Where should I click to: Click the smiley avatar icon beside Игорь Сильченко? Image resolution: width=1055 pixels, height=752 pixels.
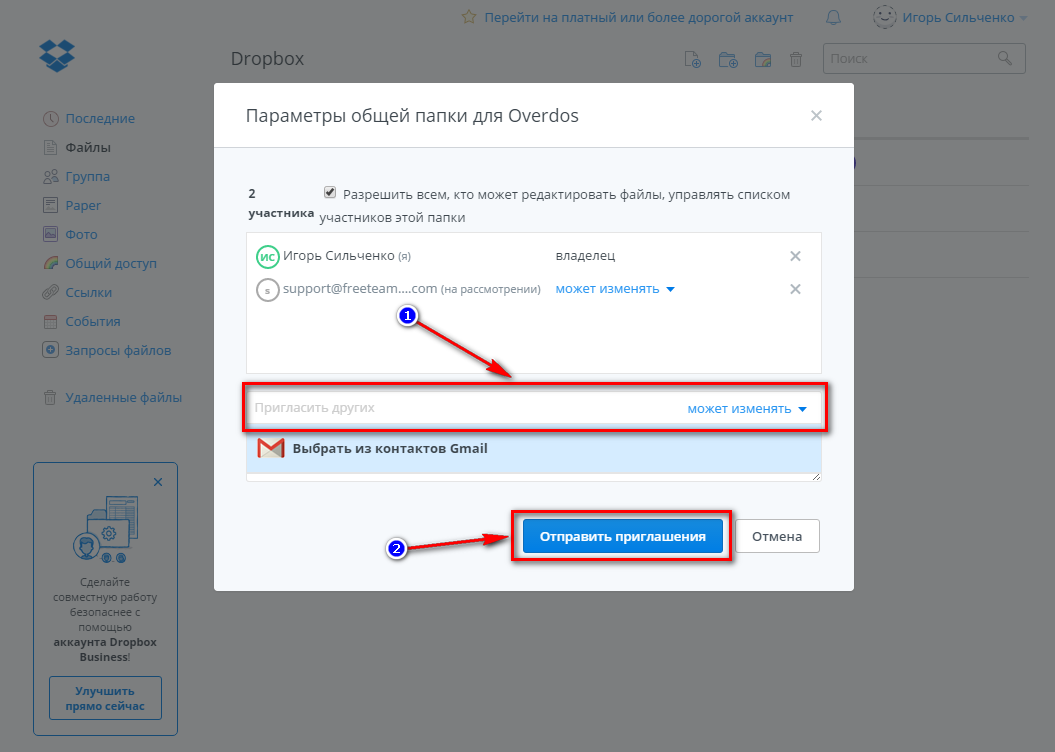pyautogui.click(x=884, y=17)
